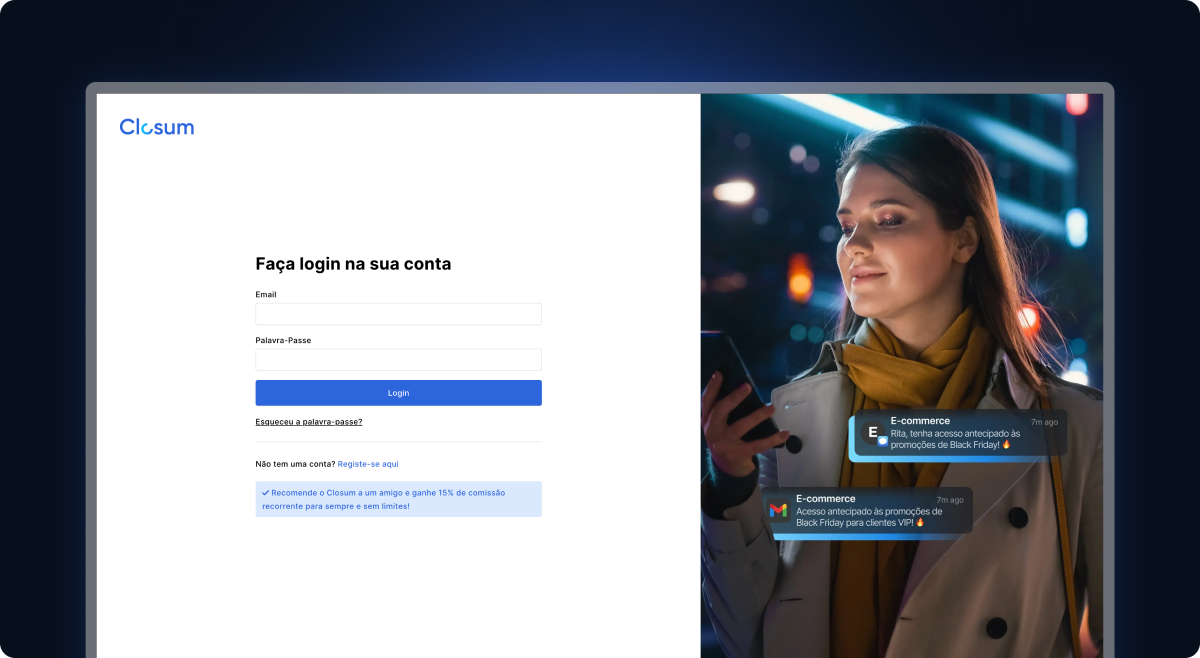Open the 'Esqueceu a palavra-passe?' link
The width and height of the screenshot is (1200, 658).
tap(309, 422)
